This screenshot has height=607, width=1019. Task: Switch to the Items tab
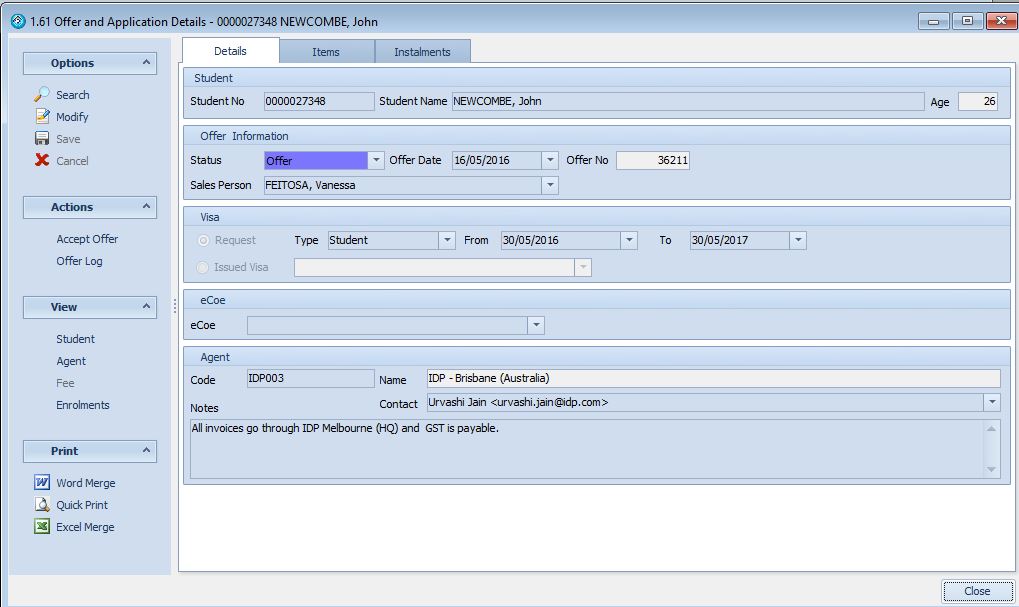pyautogui.click(x=326, y=52)
